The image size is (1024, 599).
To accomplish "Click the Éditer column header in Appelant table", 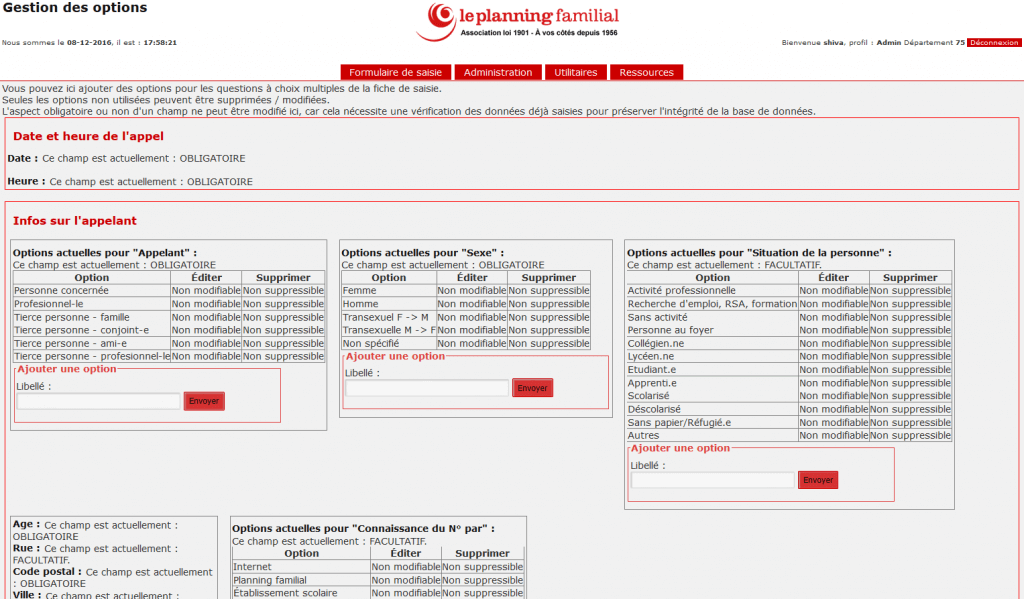I will click(x=205, y=278).
